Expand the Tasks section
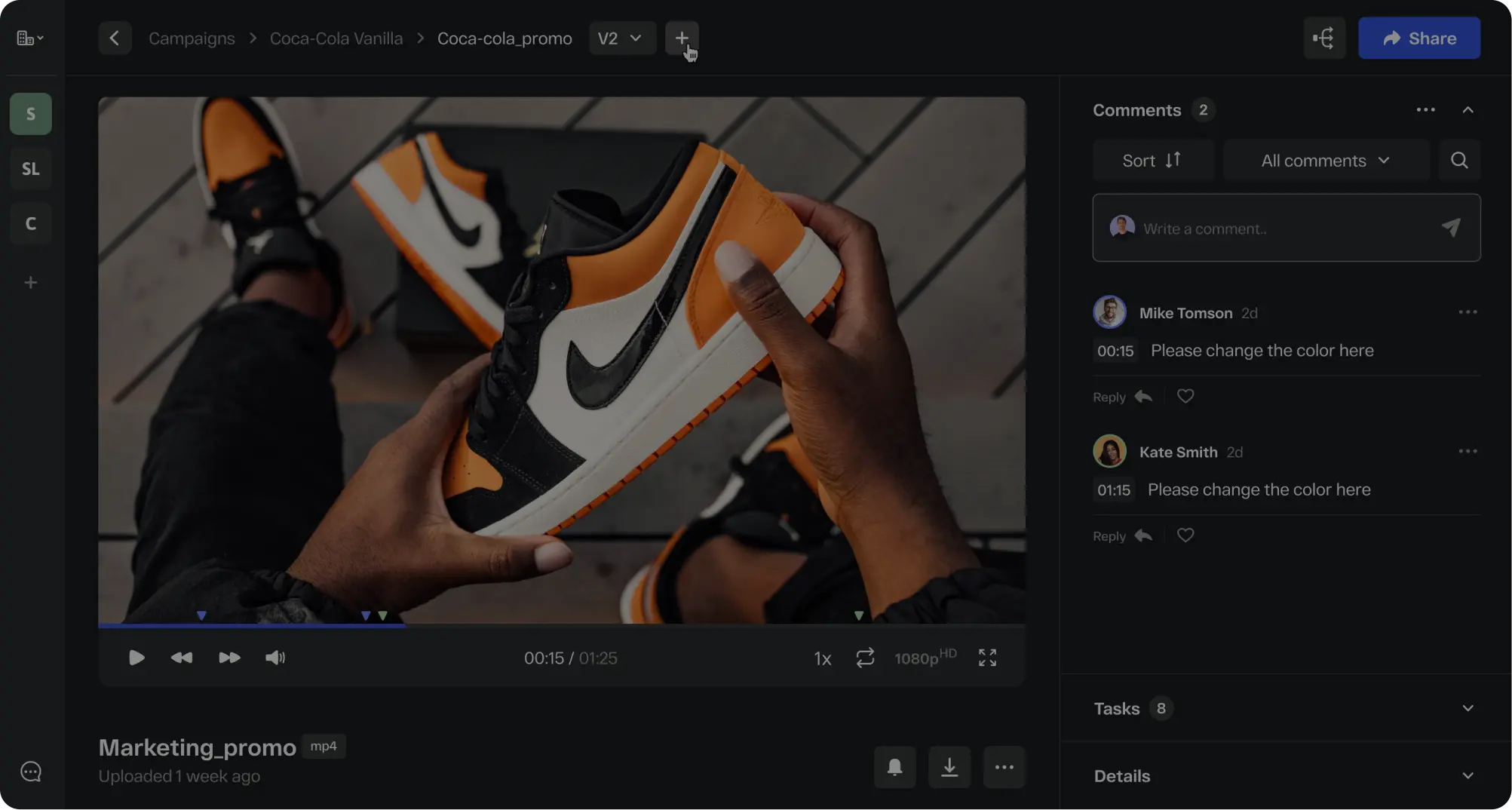The image size is (1512, 810). 1468,708
